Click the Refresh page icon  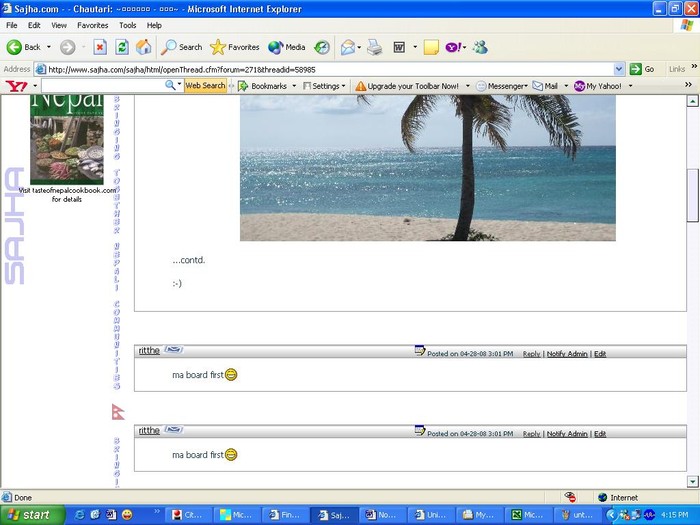(x=122, y=47)
